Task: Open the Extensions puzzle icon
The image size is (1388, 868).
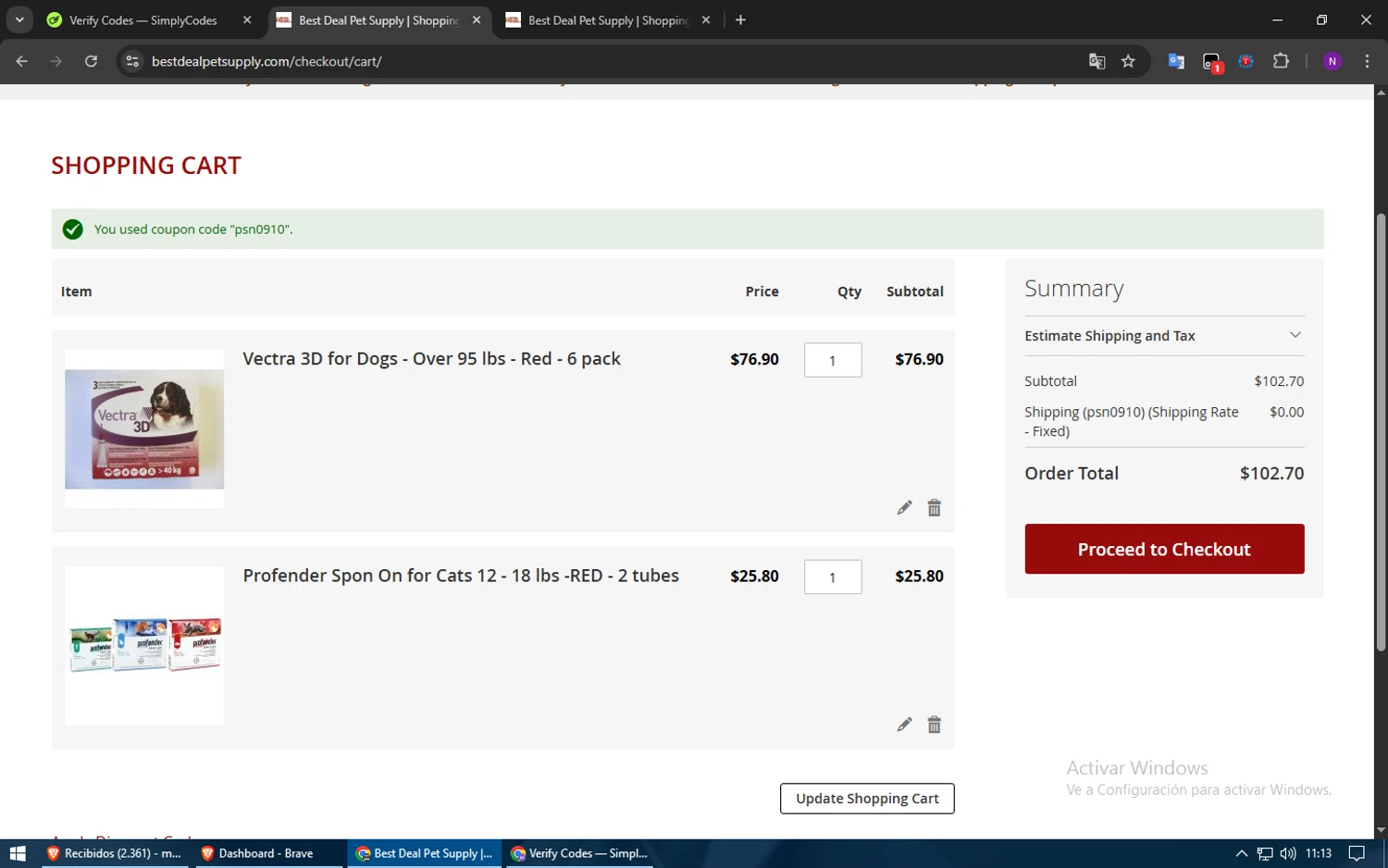Action: 1281,61
